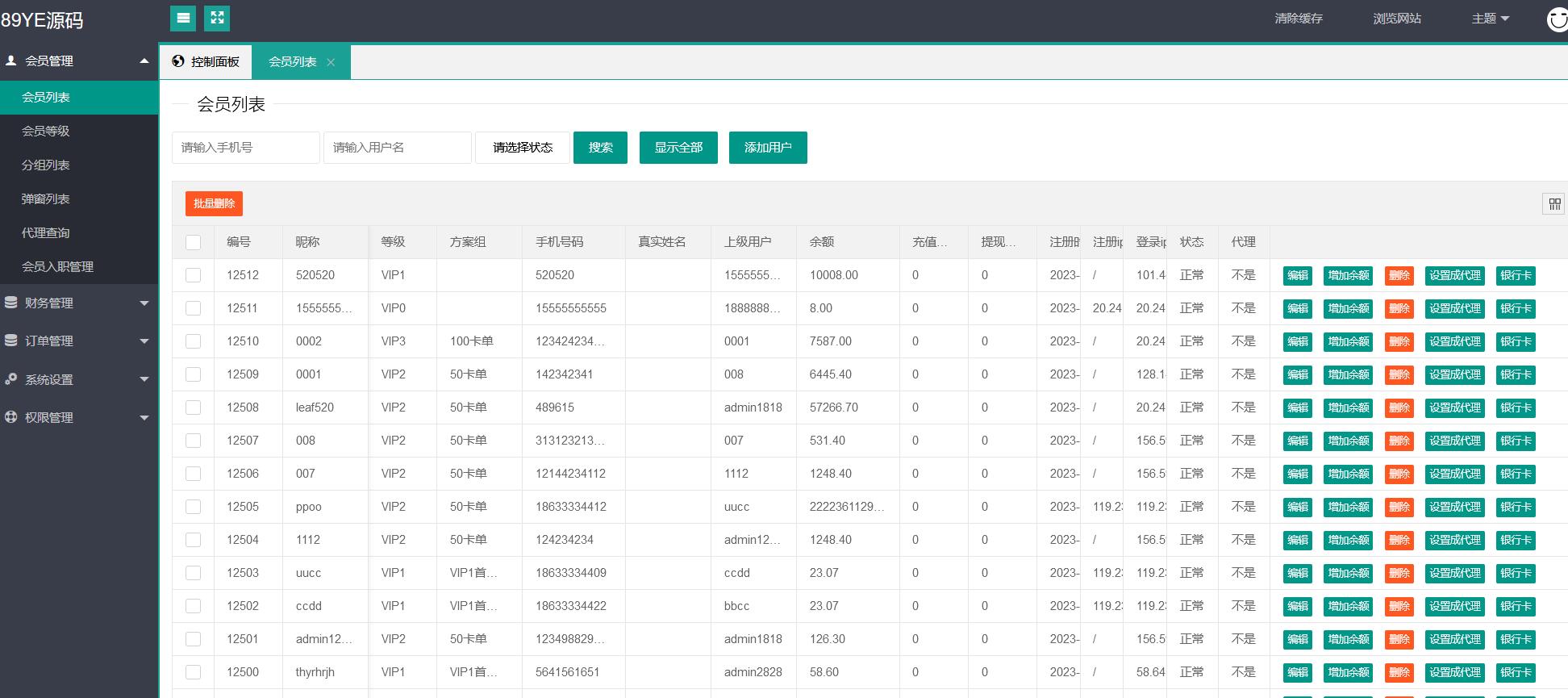The height and width of the screenshot is (698, 1568).
Task: Click the column filter grid icon
Action: click(x=1553, y=204)
